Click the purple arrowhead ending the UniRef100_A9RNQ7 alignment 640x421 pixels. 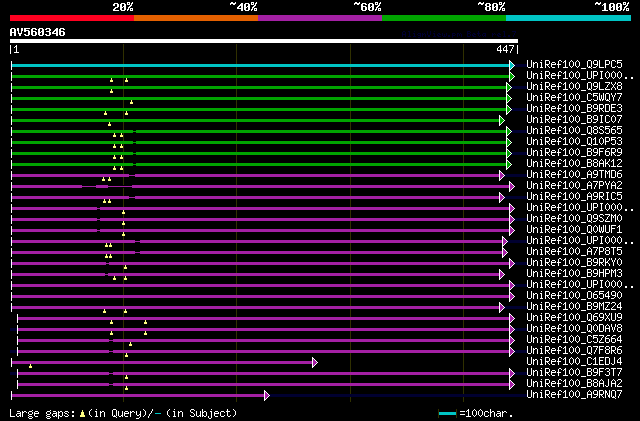[267, 395]
